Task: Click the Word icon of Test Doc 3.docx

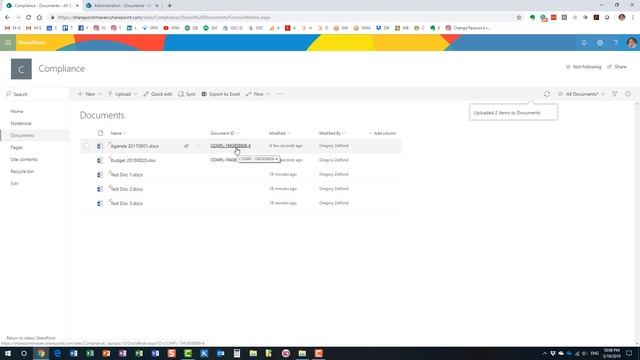Action: [100, 203]
